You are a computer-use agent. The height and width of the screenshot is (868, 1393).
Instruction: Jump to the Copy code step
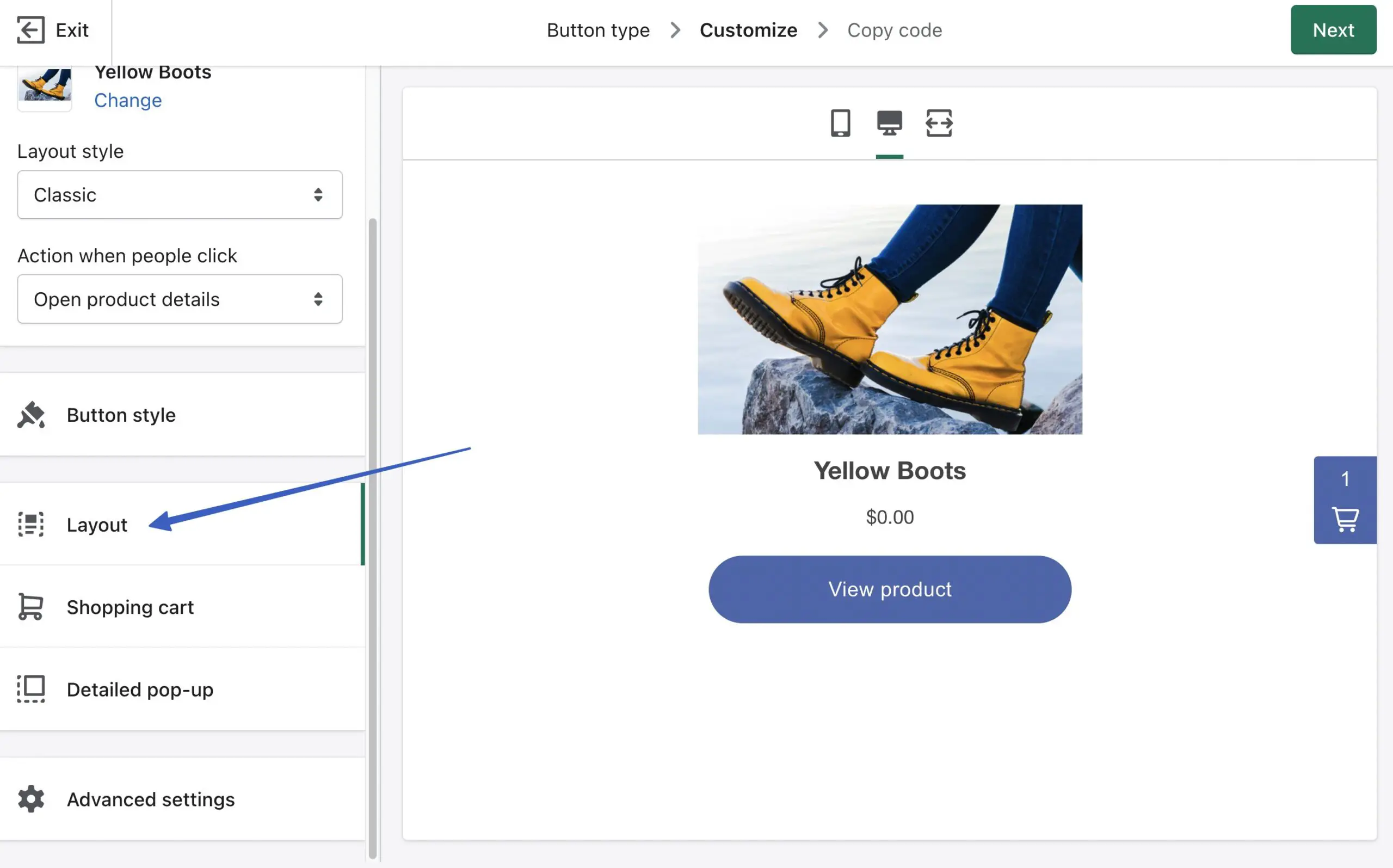tap(895, 30)
